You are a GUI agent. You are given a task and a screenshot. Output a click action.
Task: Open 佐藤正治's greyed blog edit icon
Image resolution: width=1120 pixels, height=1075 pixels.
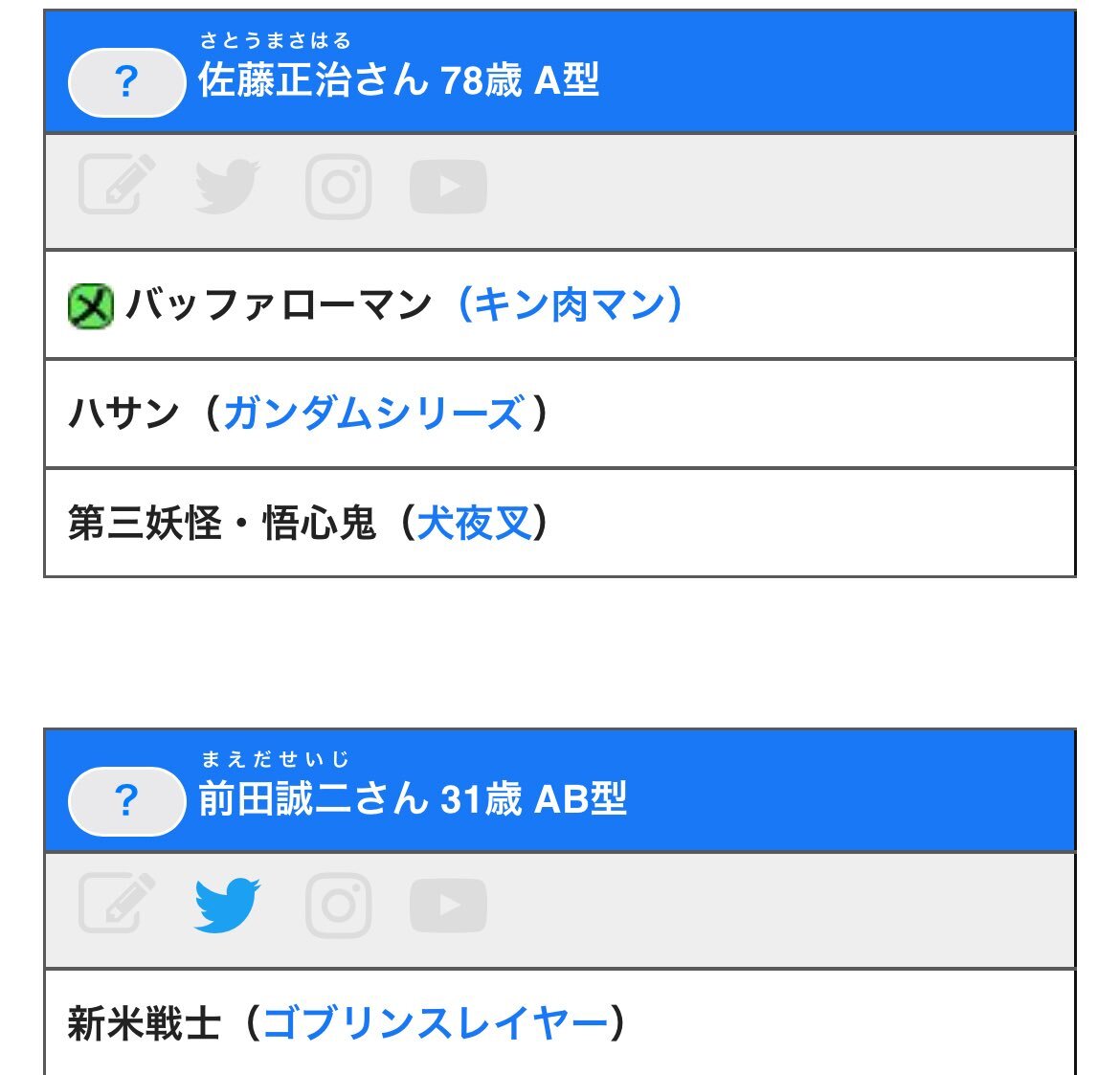coord(117,185)
